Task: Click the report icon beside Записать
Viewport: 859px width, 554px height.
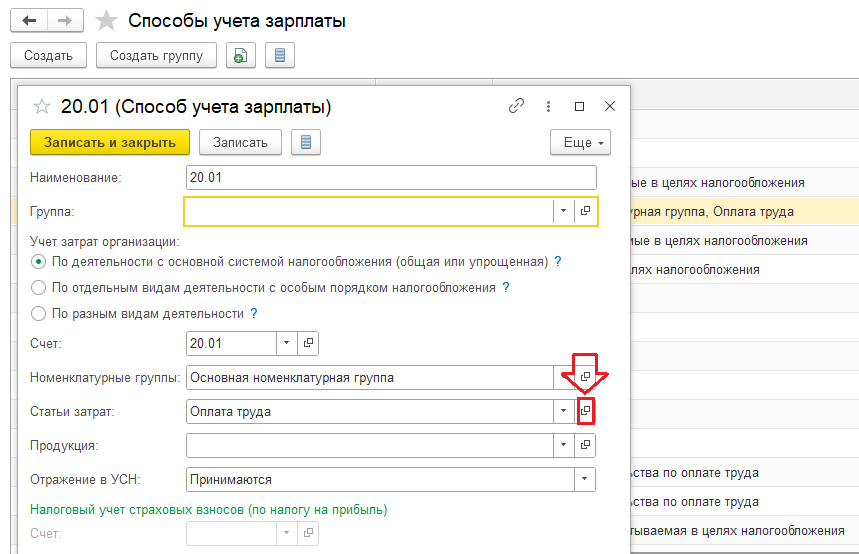Action: click(305, 142)
